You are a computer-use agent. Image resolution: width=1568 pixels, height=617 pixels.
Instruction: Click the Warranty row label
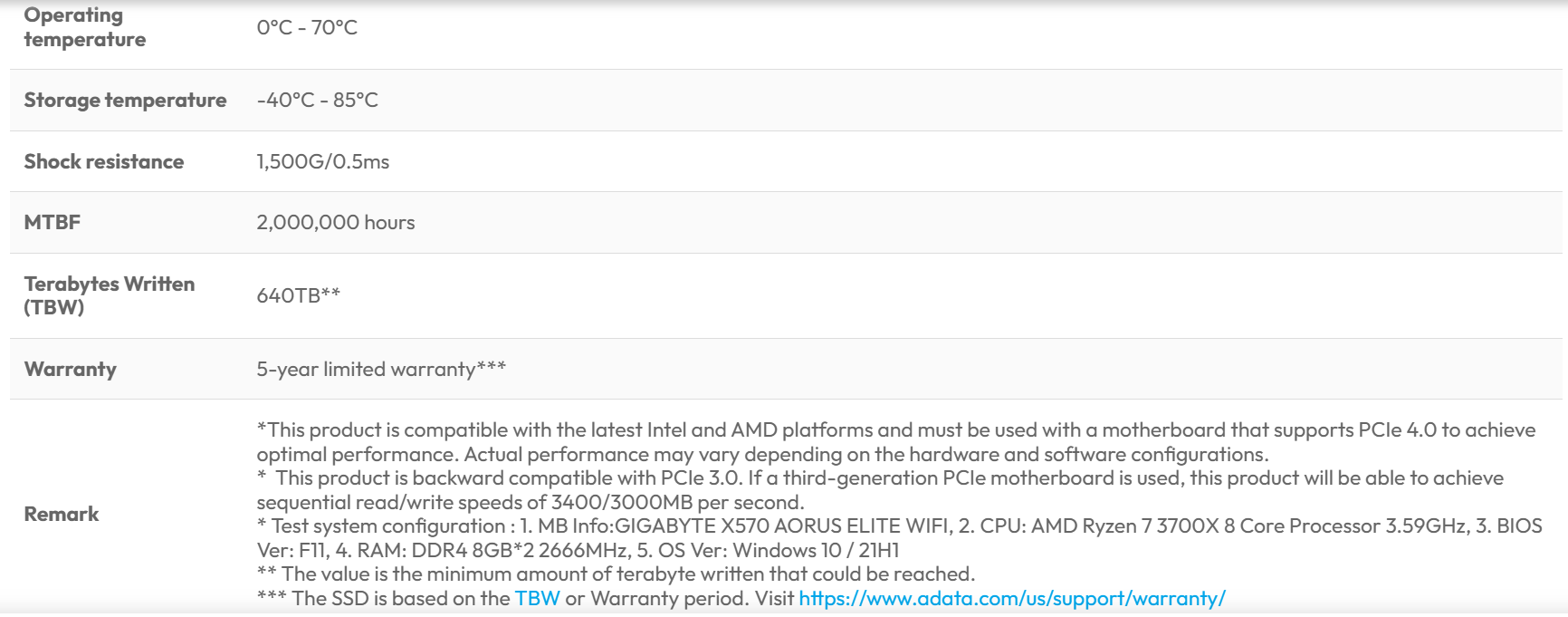coord(70,370)
